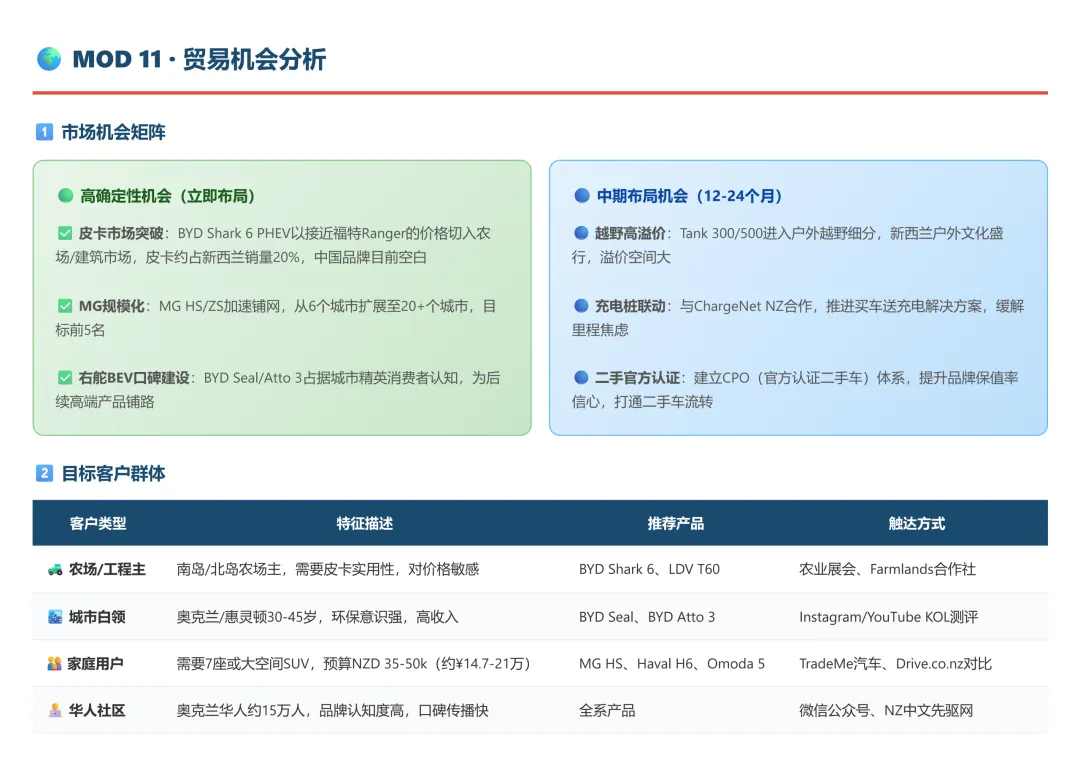Click the 全系产品 cell

pos(607,711)
